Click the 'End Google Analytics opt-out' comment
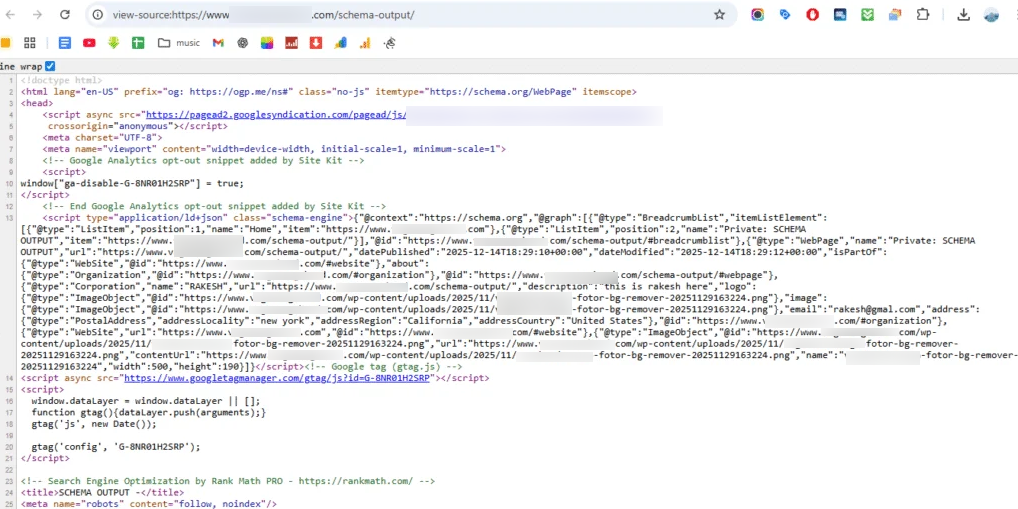The height and width of the screenshot is (509, 1018). [214, 206]
